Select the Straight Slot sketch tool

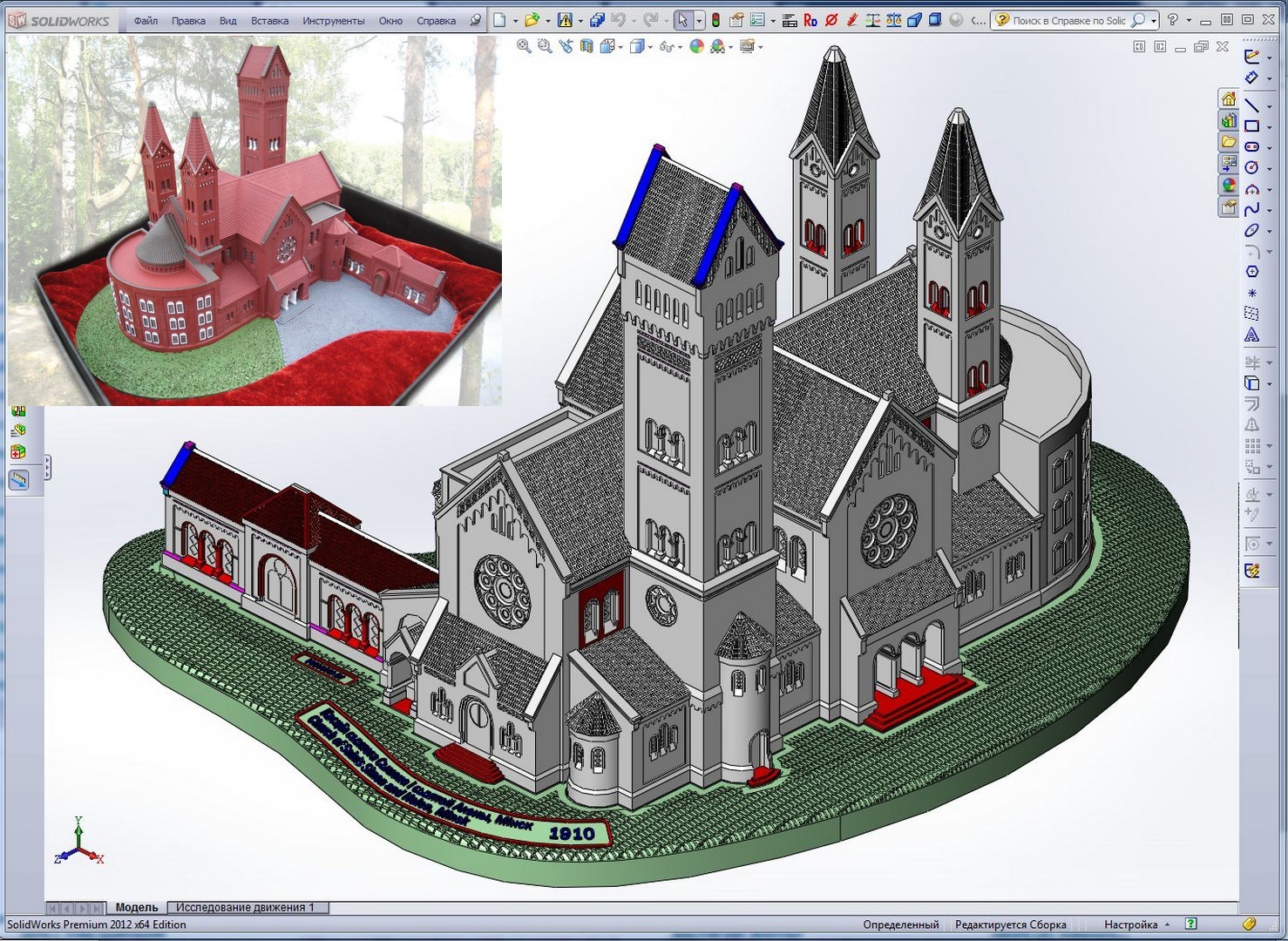click(x=1251, y=147)
